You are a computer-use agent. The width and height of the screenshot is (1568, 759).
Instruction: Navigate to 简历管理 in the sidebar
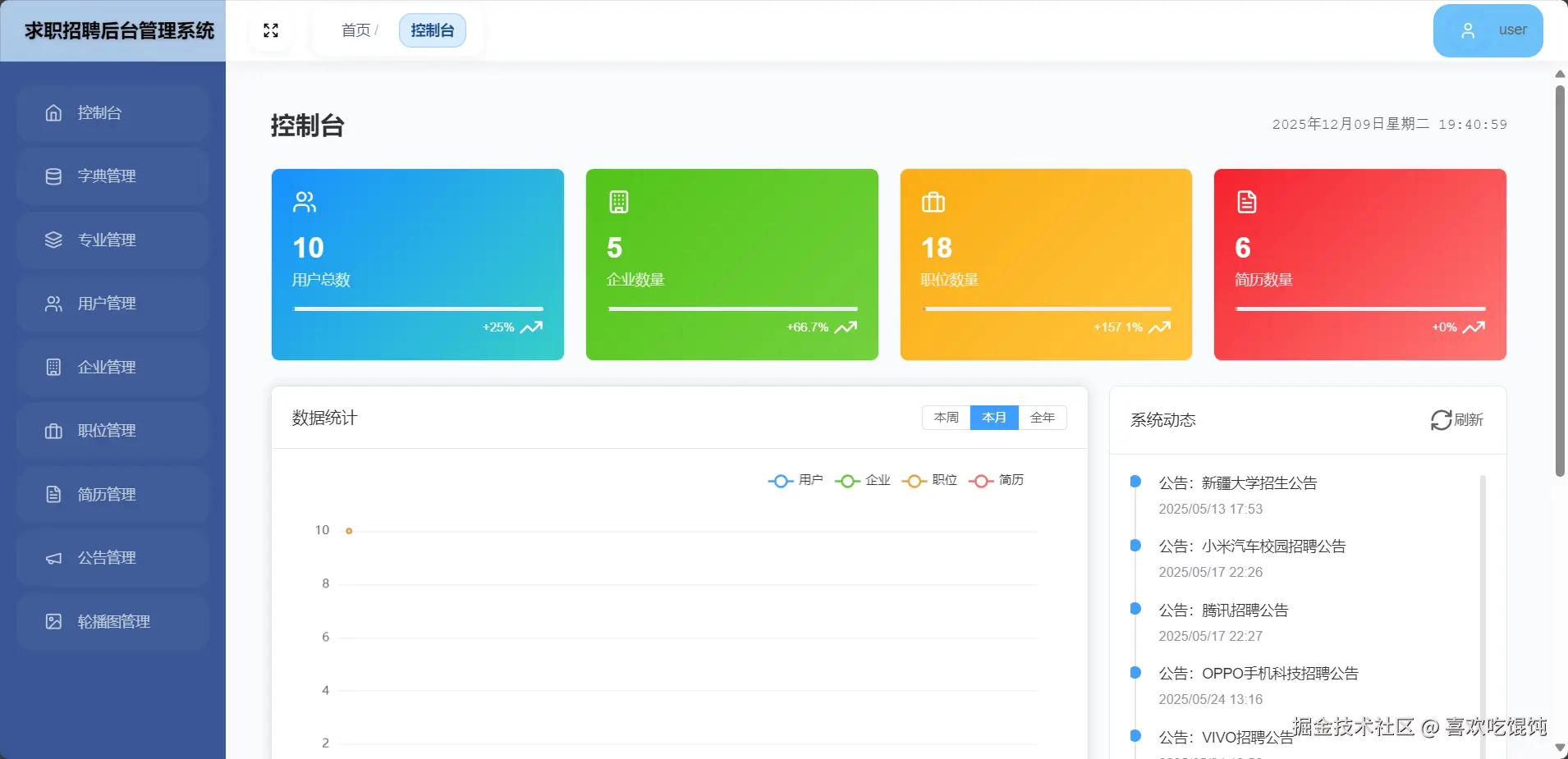(112, 495)
